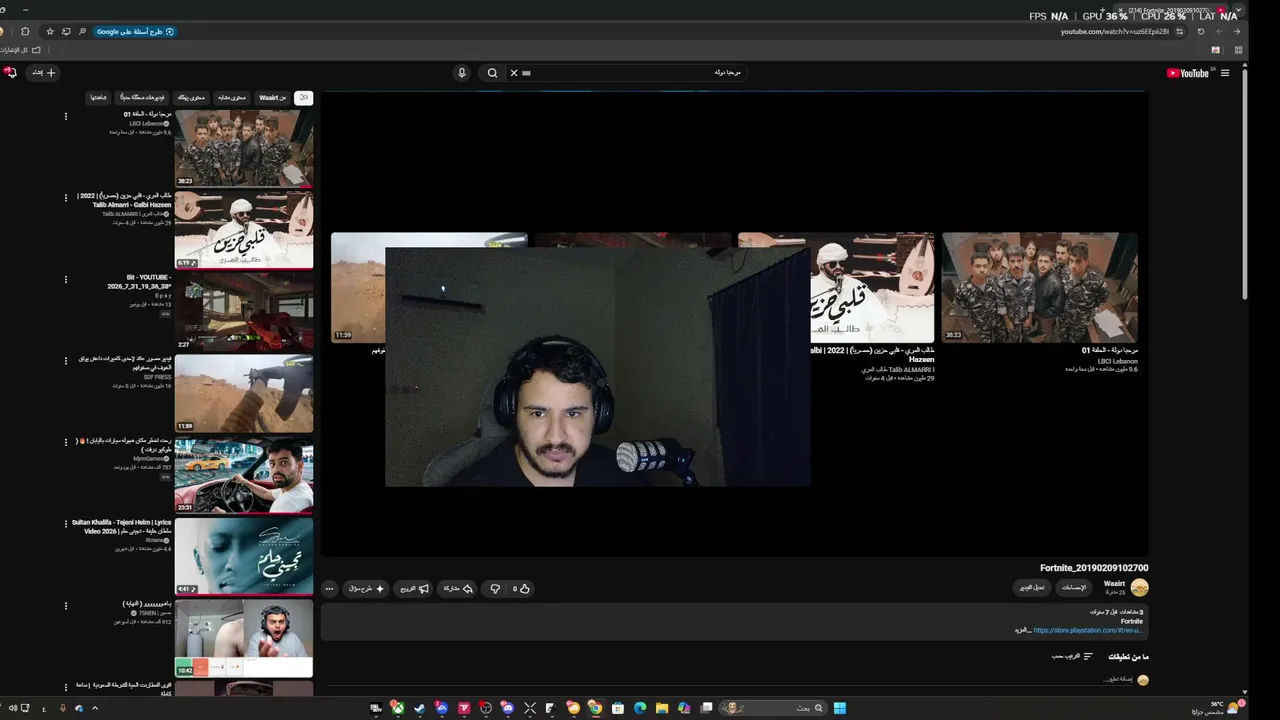Dislike the video with the thumbs-down icon
Viewport: 1280px width, 720px height.
point(495,589)
